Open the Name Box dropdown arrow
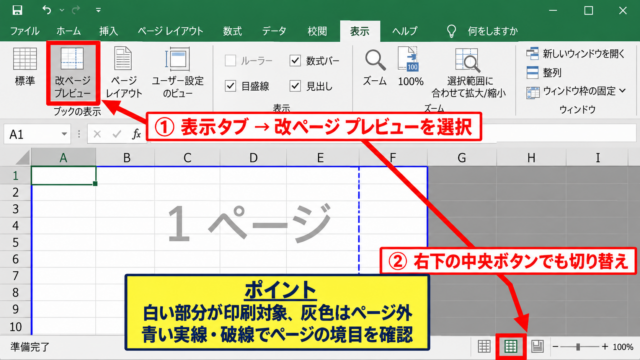The width and height of the screenshot is (640, 360). point(64,134)
